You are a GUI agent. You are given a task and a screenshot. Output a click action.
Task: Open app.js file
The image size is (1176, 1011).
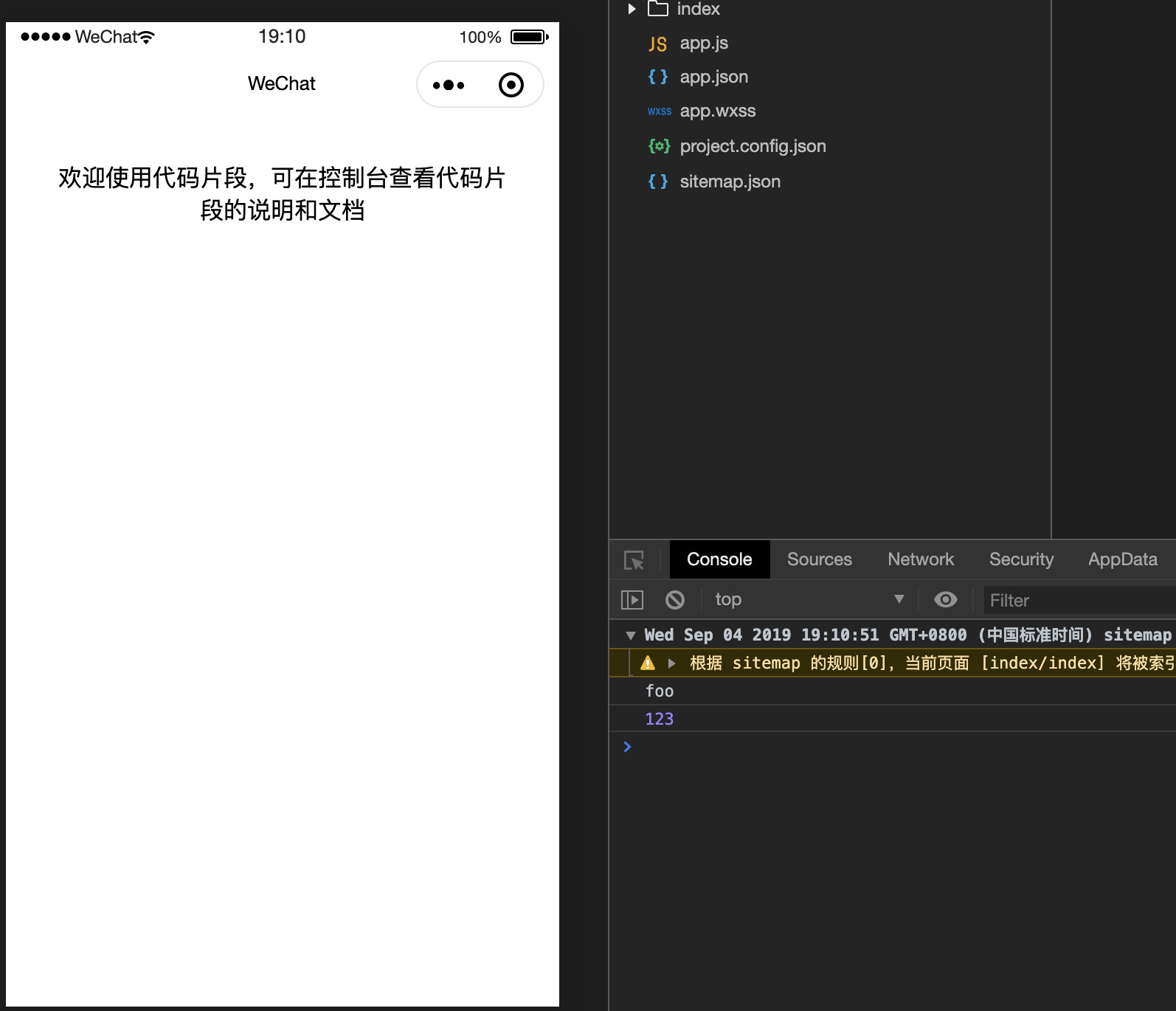(704, 43)
